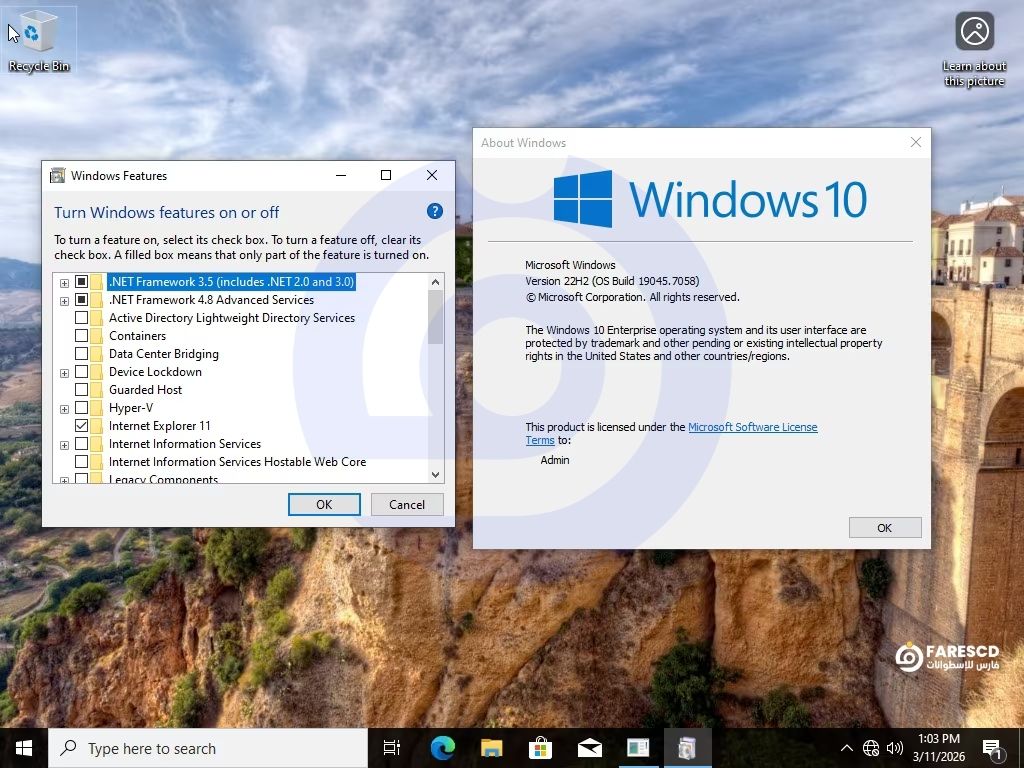Viewport: 1024px width, 768px height.
Task: Open the notification center icon
Action: point(993,748)
